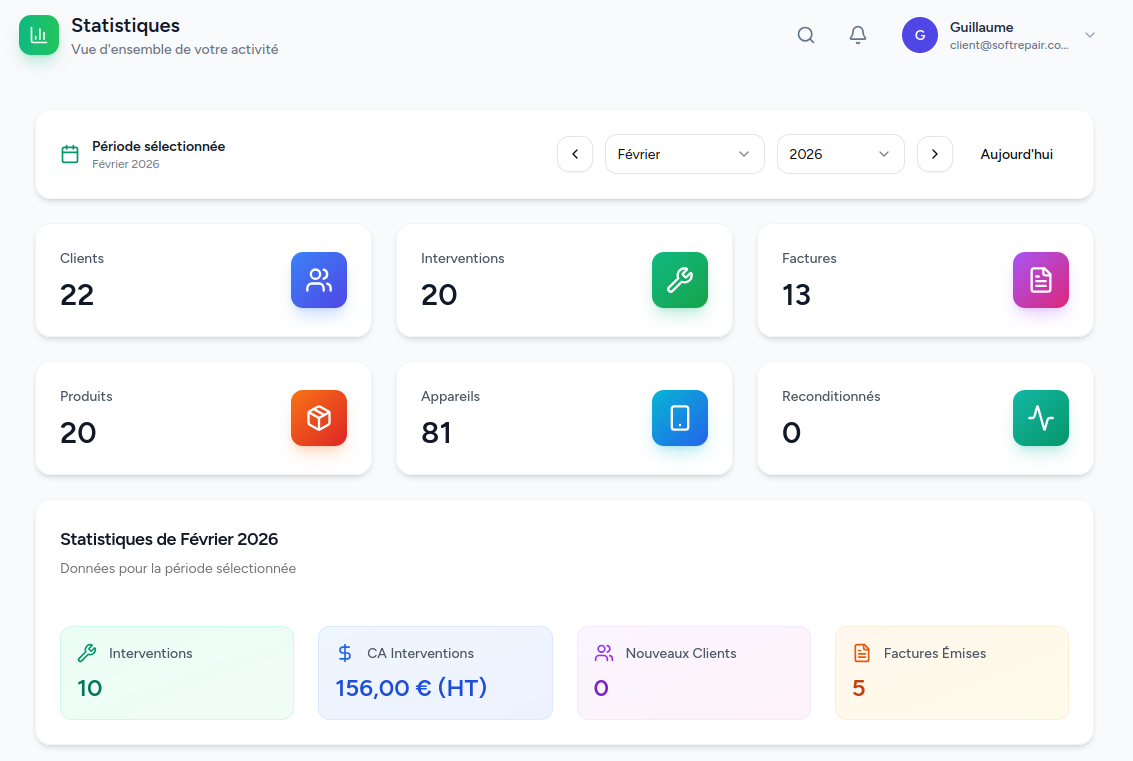Click the Factures document icon
This screenshot has height=761, width=1133.
[x=1040, y=280]
